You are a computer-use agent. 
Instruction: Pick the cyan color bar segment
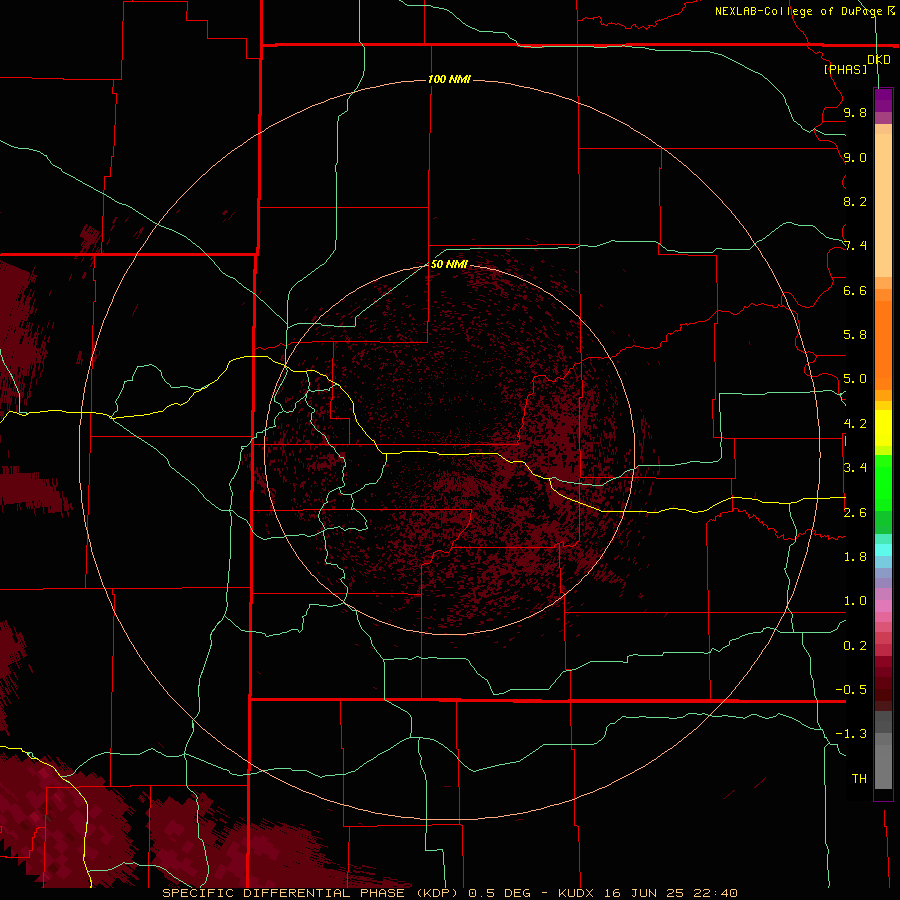[883, 550]
